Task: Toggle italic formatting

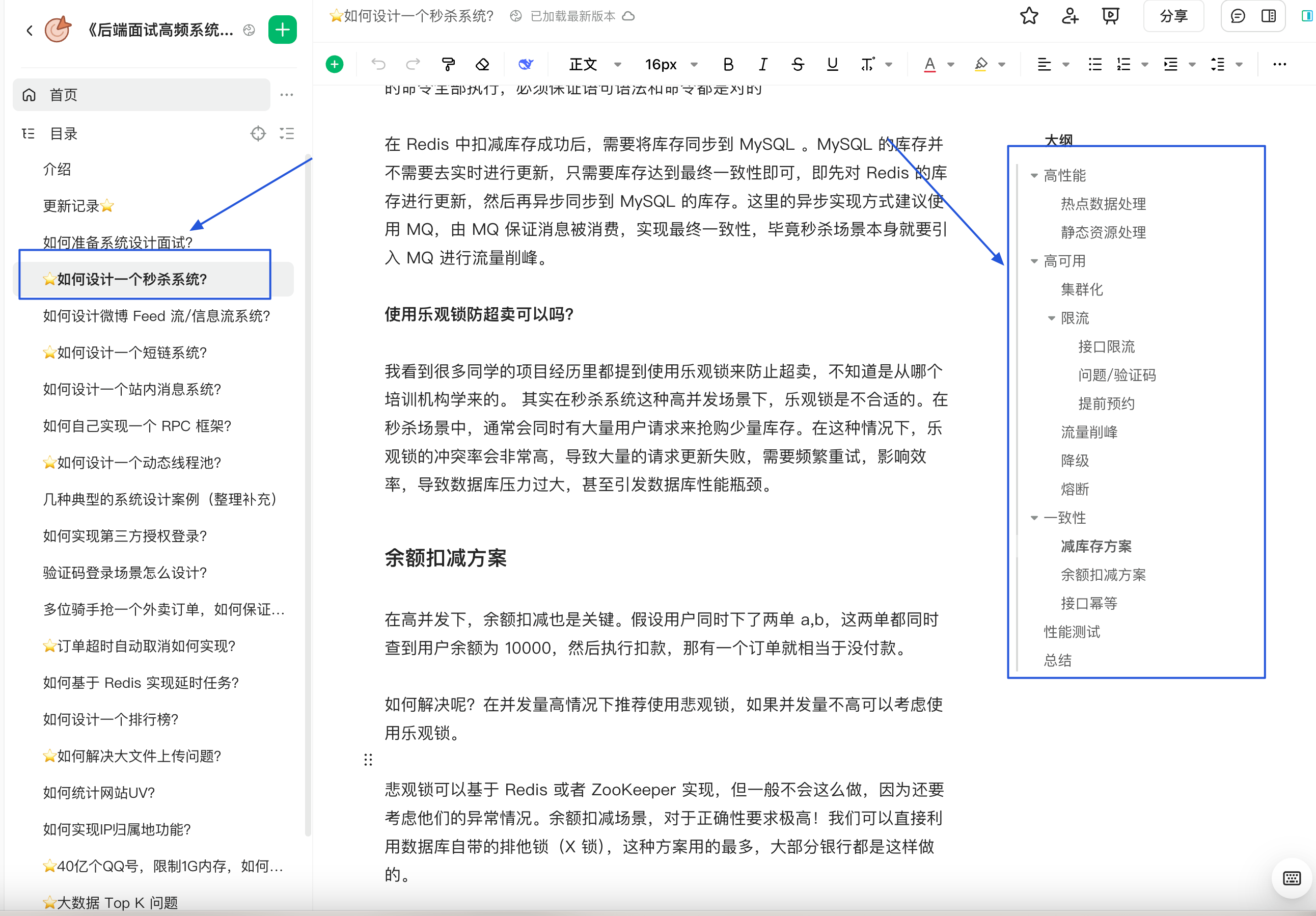Action: 763,64
